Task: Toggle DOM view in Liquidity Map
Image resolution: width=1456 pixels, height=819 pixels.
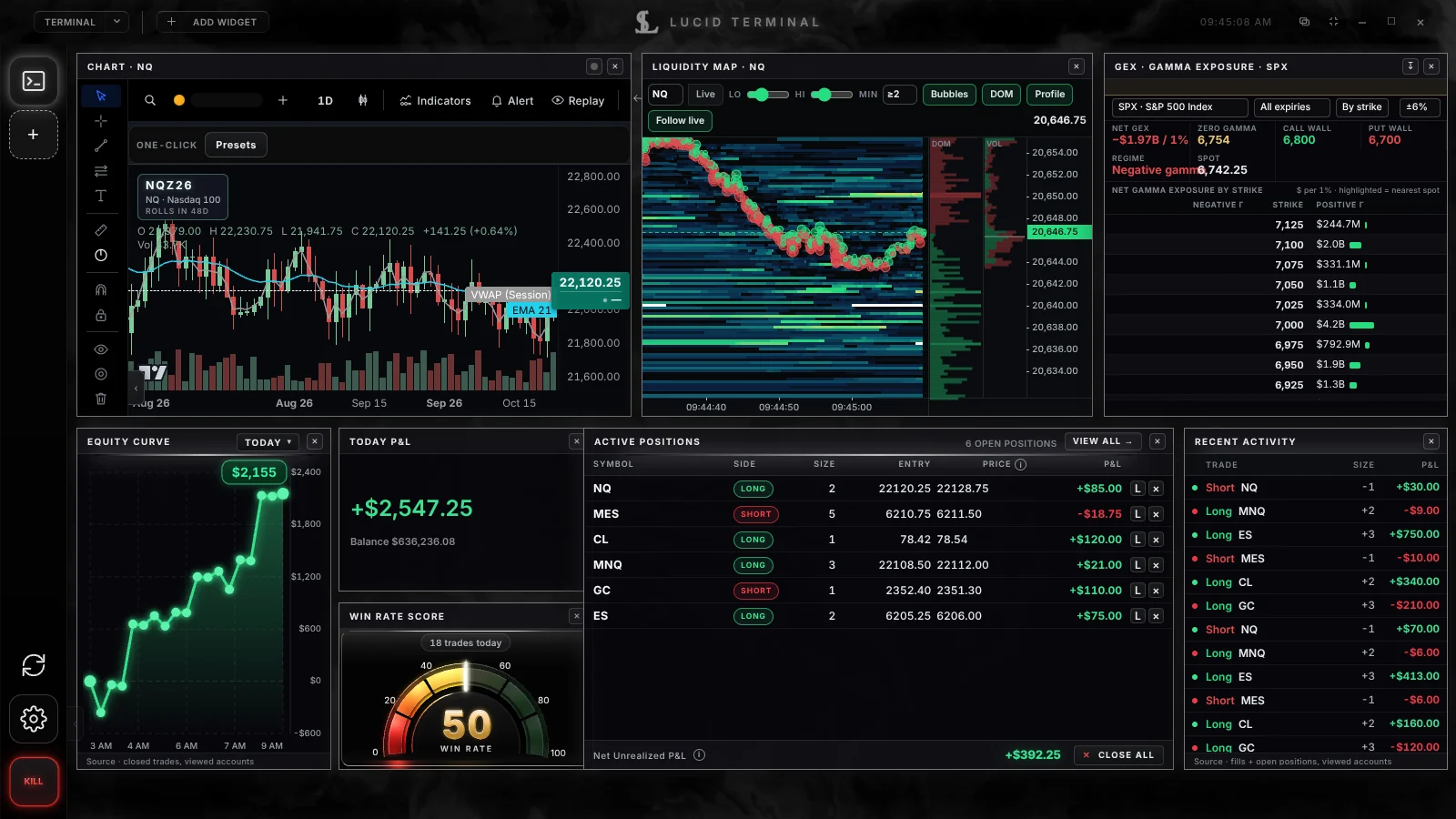Action: [x=1001, y=95]
